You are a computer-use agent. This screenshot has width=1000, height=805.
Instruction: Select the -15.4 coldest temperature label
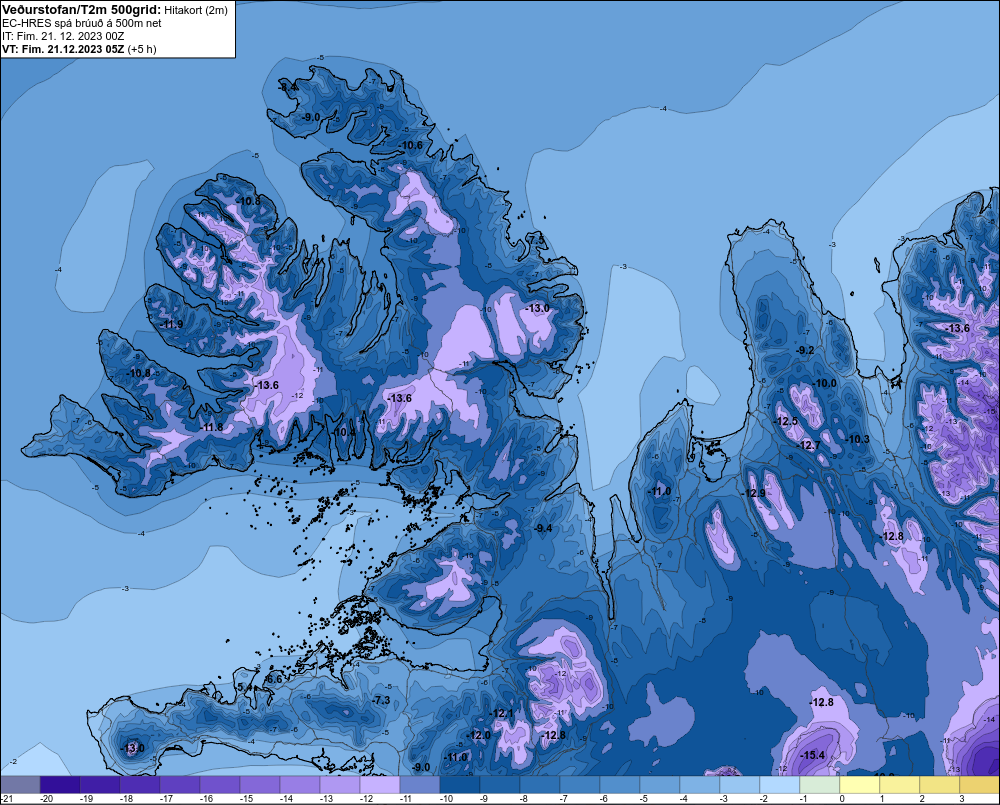813,755
